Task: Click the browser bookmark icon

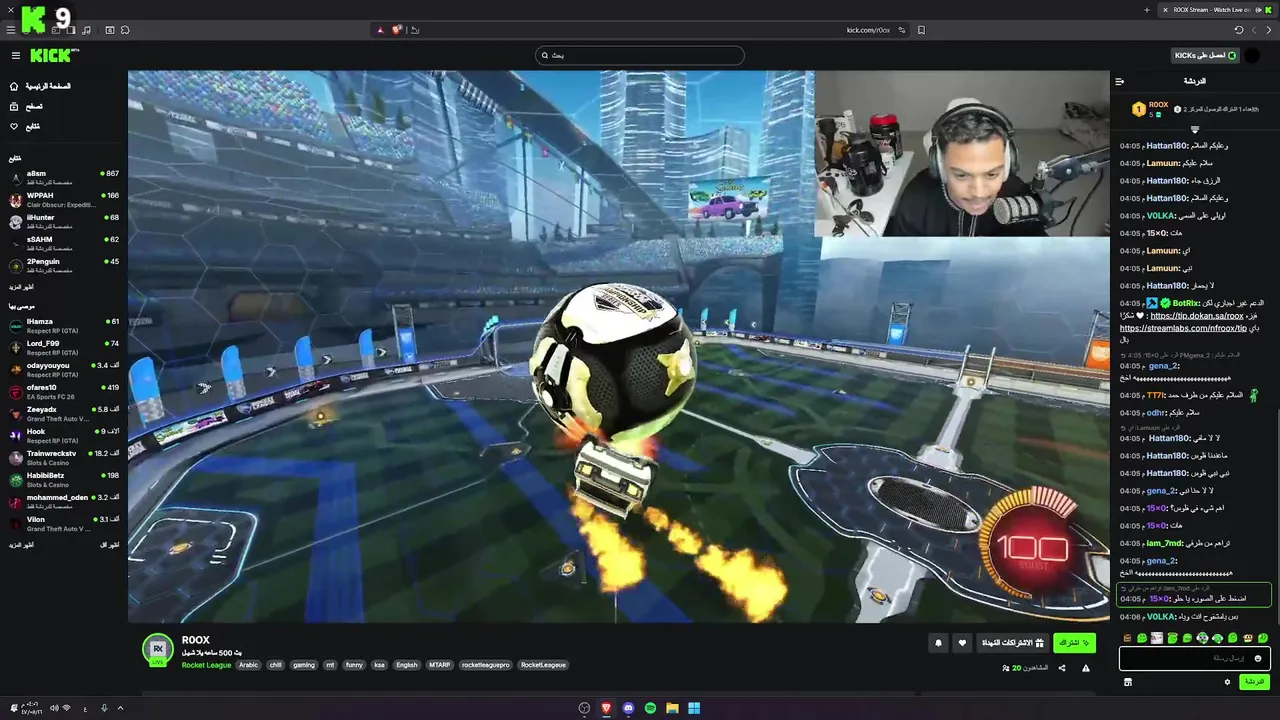Action: click(921, 30)
